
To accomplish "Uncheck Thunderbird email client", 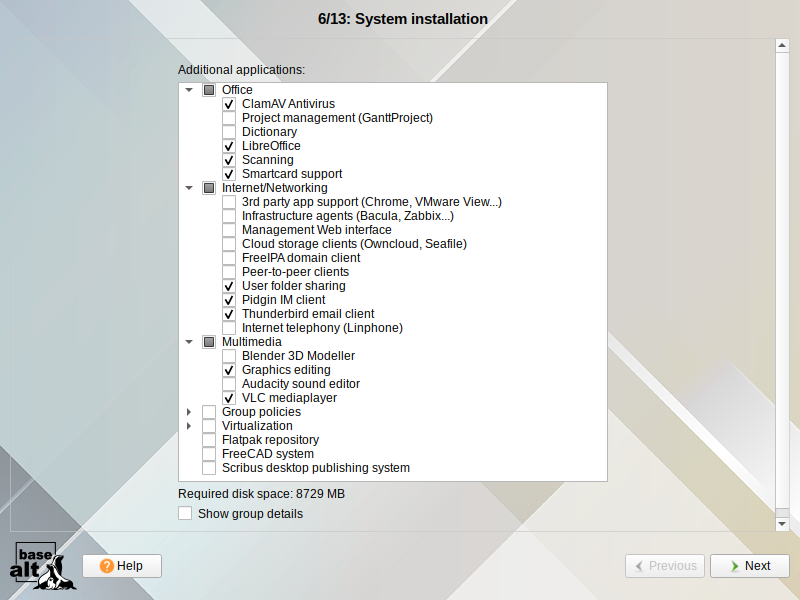I will pos(229,314).
